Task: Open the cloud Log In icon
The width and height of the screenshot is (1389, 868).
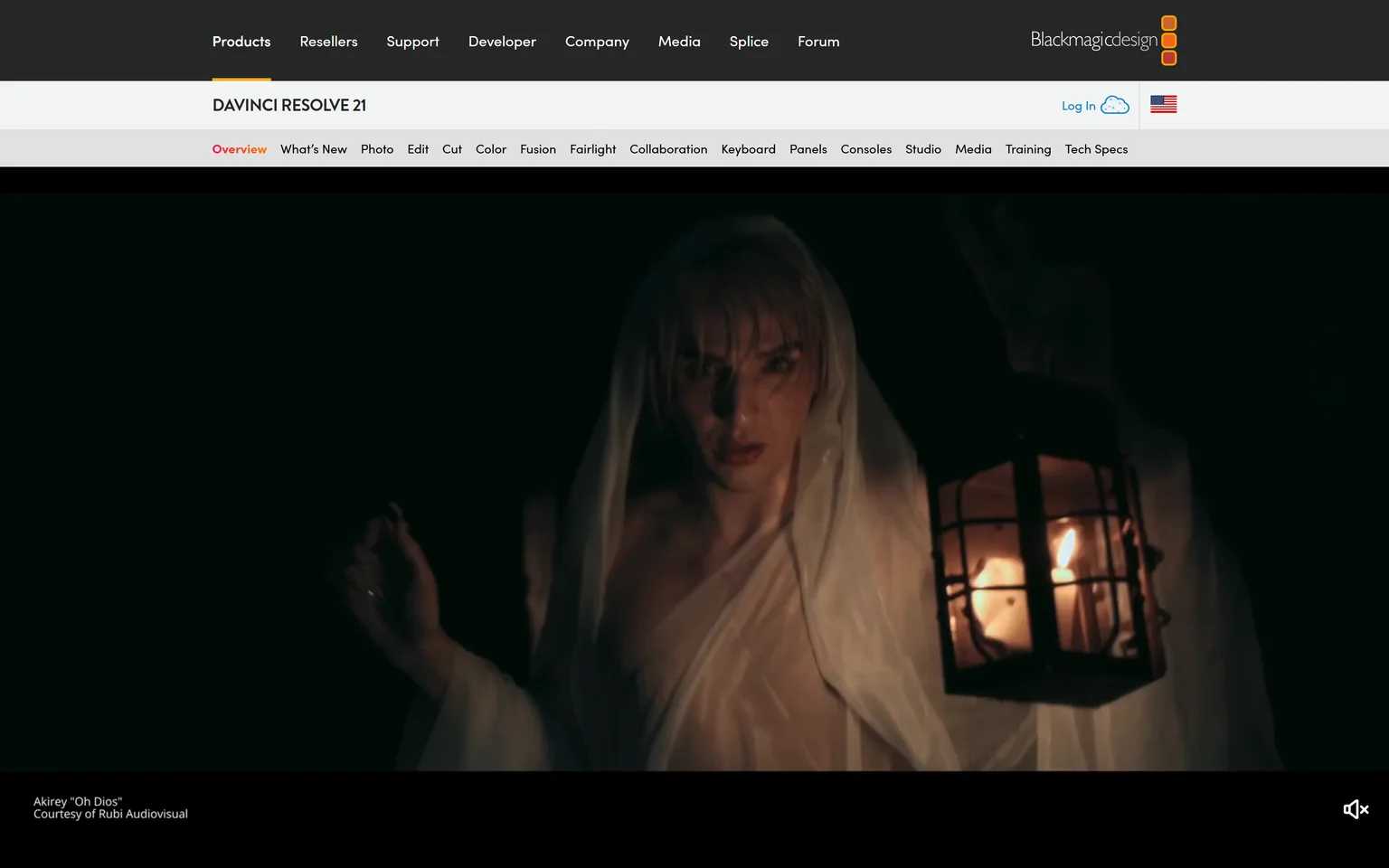Action: coord(1115,105)
